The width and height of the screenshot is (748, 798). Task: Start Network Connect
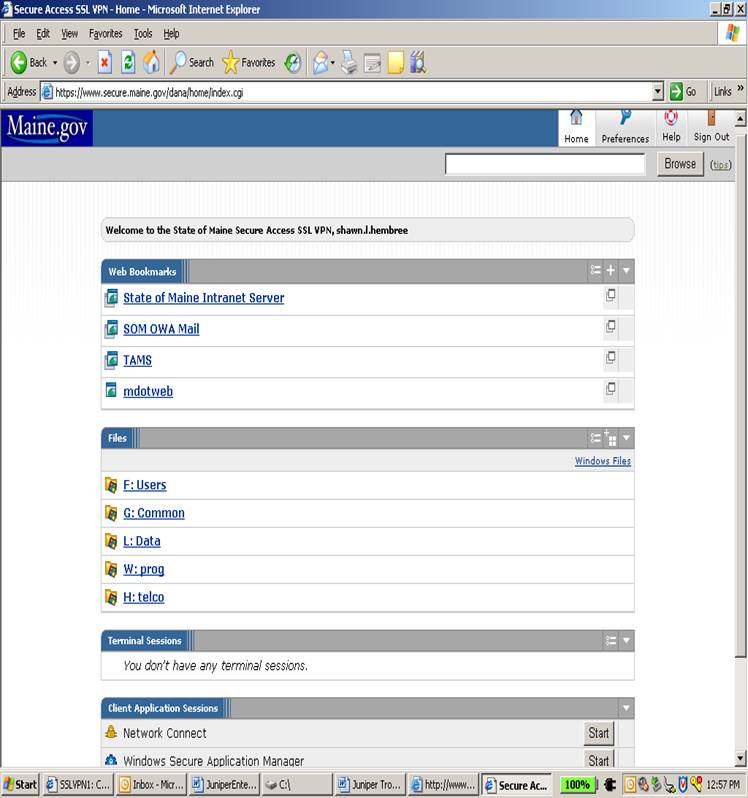[599, 733]
